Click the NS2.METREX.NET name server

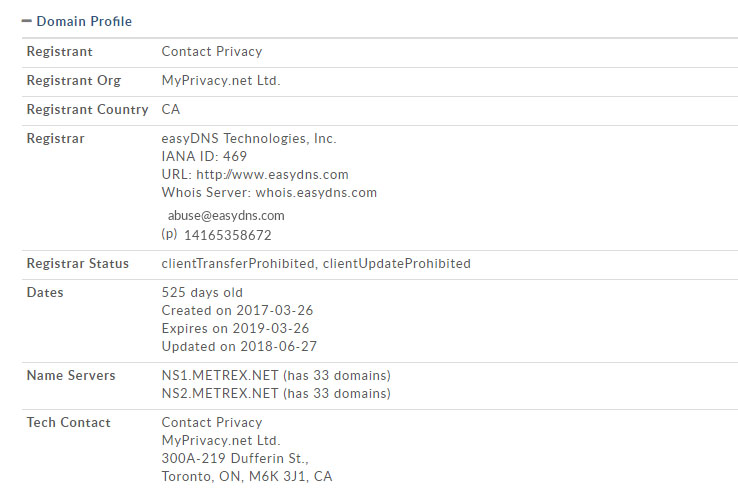click(x=219, y=393)
